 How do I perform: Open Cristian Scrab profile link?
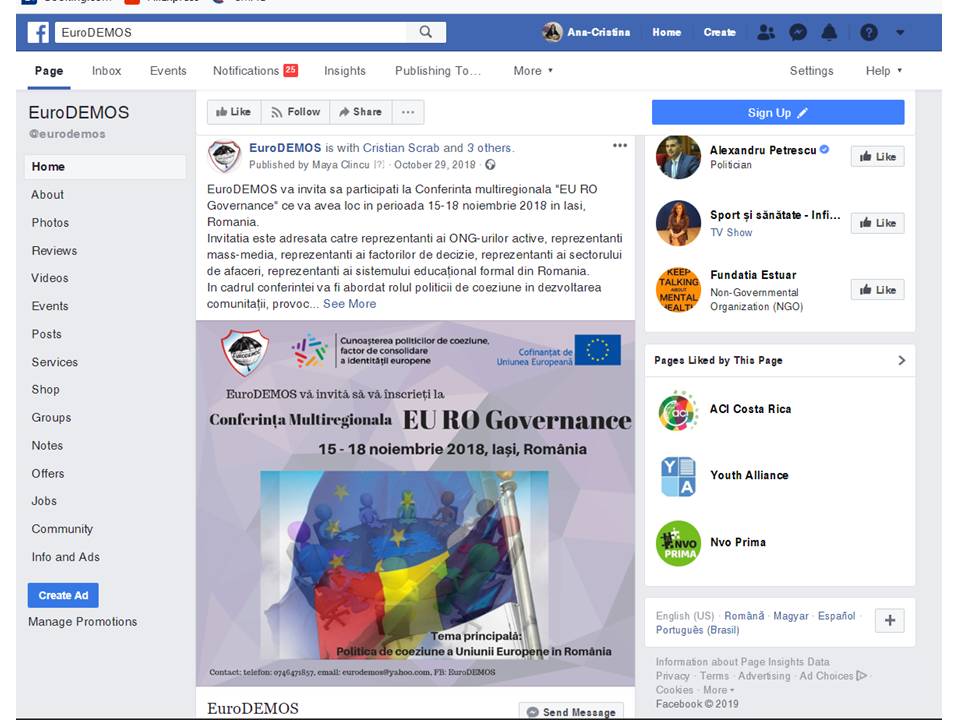coord(401,148)
